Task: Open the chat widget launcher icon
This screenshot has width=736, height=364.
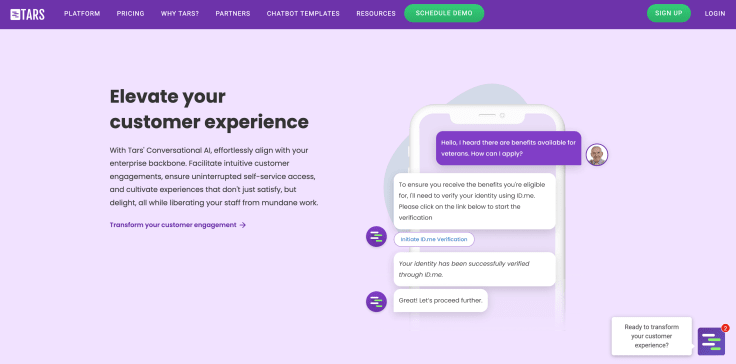Action: (711, 341)
